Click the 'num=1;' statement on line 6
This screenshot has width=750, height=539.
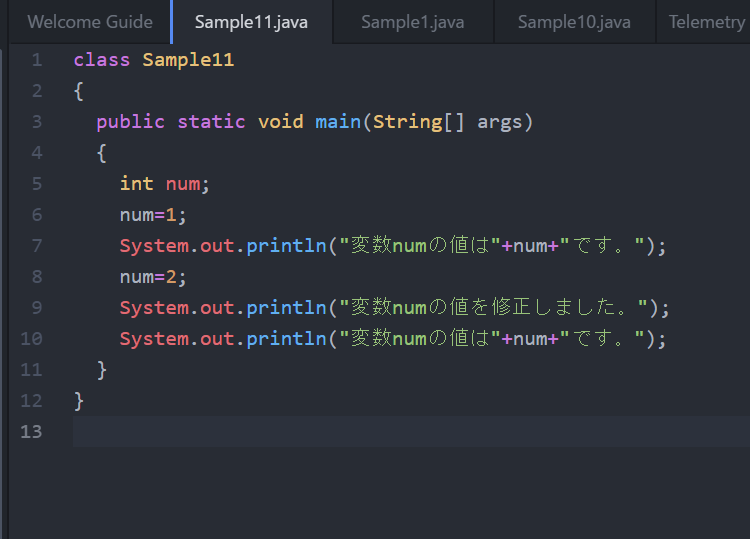[153, 216]
